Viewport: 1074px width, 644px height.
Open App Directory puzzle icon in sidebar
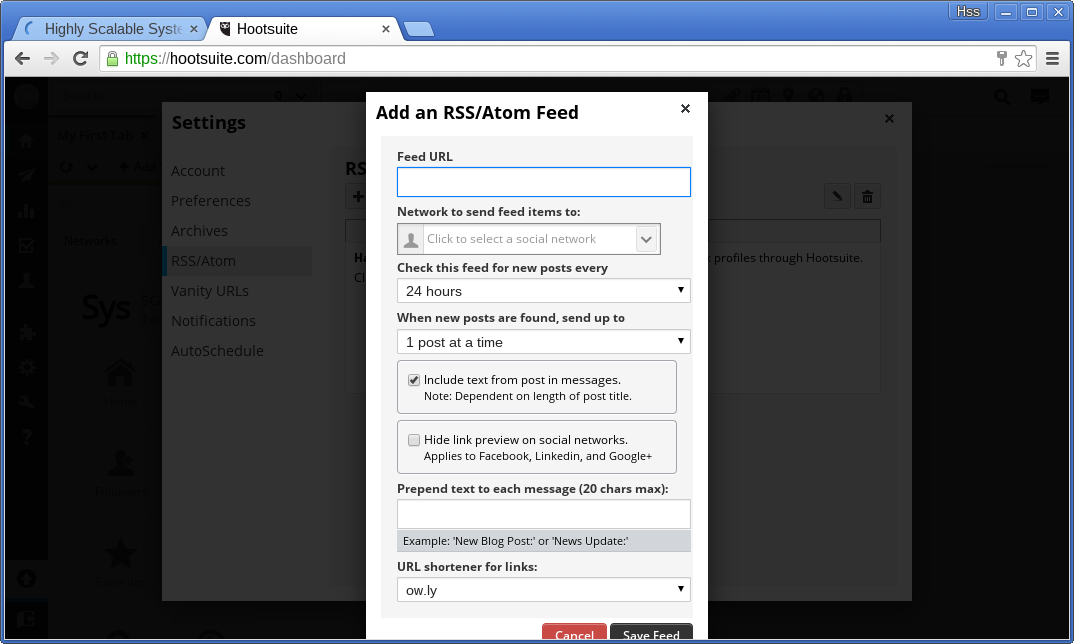click(26, 333)
